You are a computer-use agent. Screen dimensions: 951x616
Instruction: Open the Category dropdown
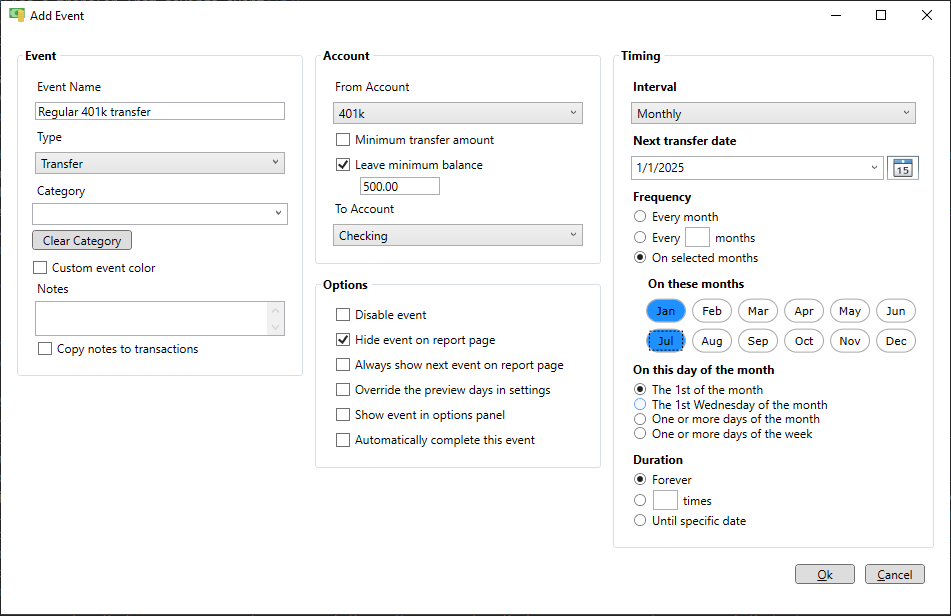160,213
